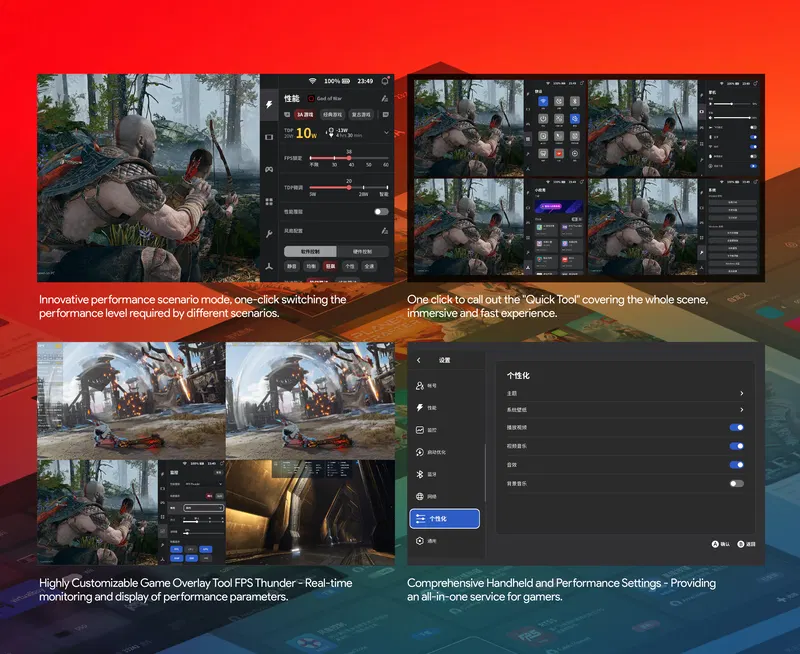Screen dimensions: 800x654
Task: Choose the 静音 fan mode chip
Action: pyautogui.click(x=292, y=266)
